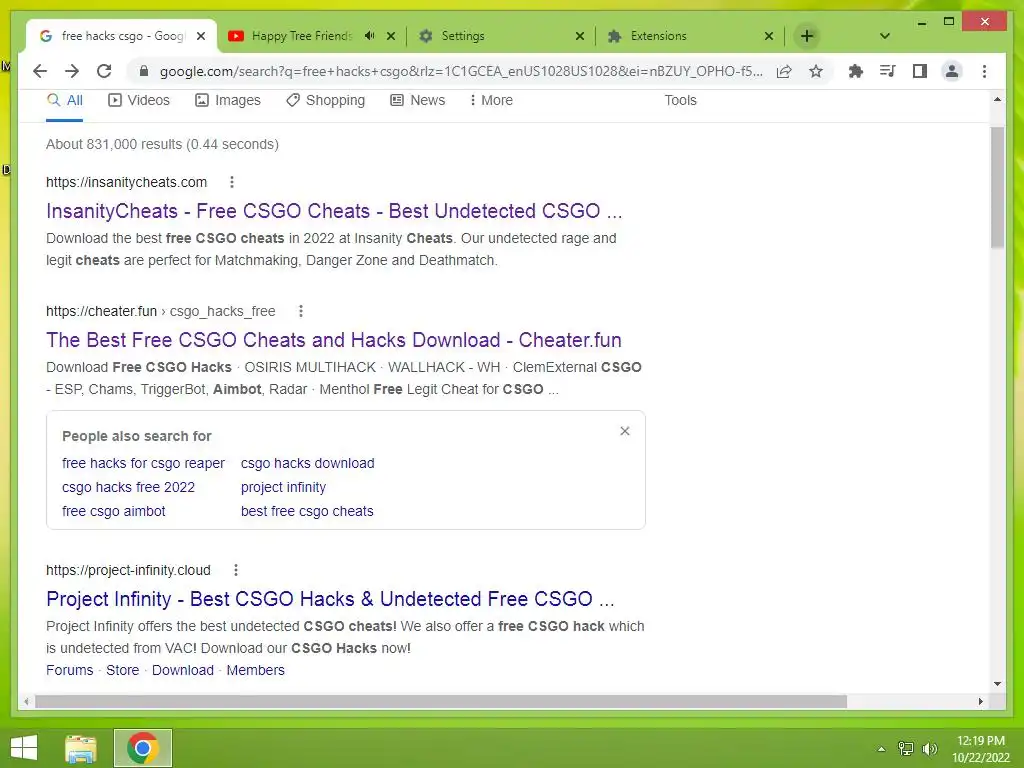This screenshot has height=768, width=1024.
Task: Search best free csgo cheats
Action: click(307, 511)
